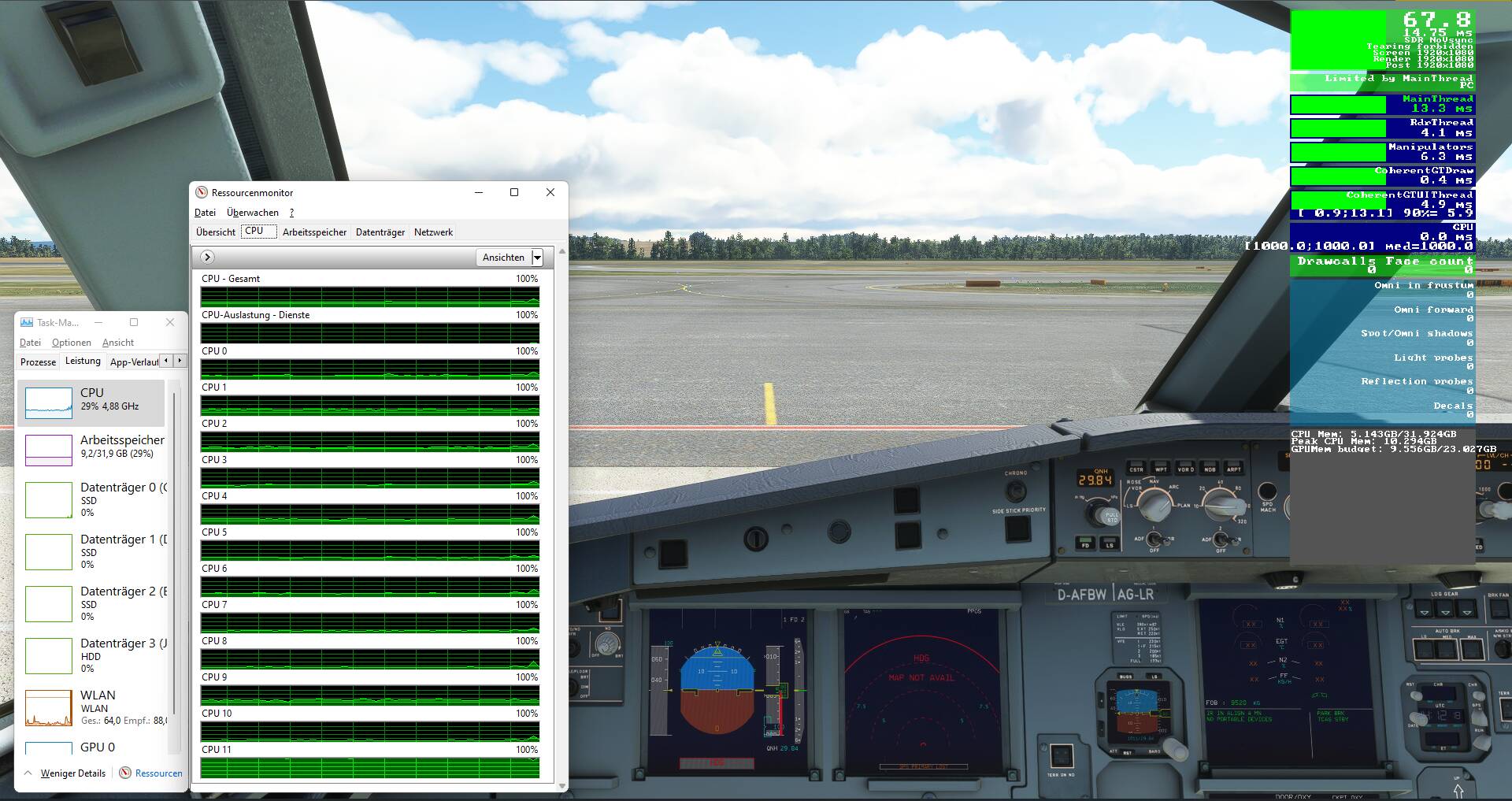Open the Datei menu in Task Manager
1512x801 pixels.
pos(30,343)
